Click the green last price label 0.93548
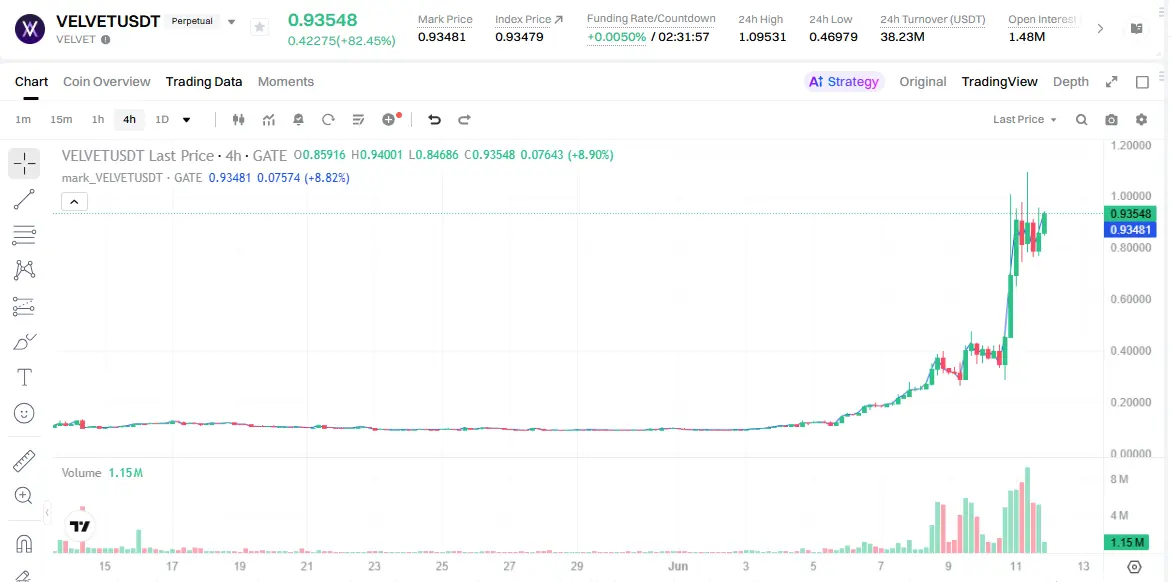 click(1130, 214)
